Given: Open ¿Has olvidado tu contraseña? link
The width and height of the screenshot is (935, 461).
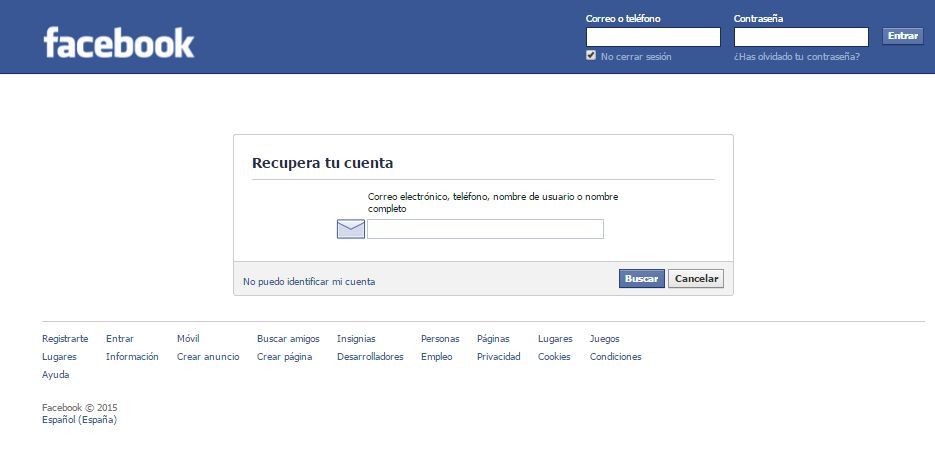Looking at the screenshot, I should (797, 57).
